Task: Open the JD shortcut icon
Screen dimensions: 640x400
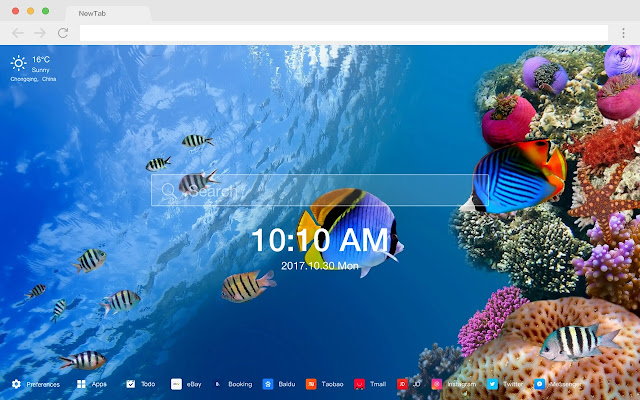Action: pyautogui.click(x=402, y=384)
